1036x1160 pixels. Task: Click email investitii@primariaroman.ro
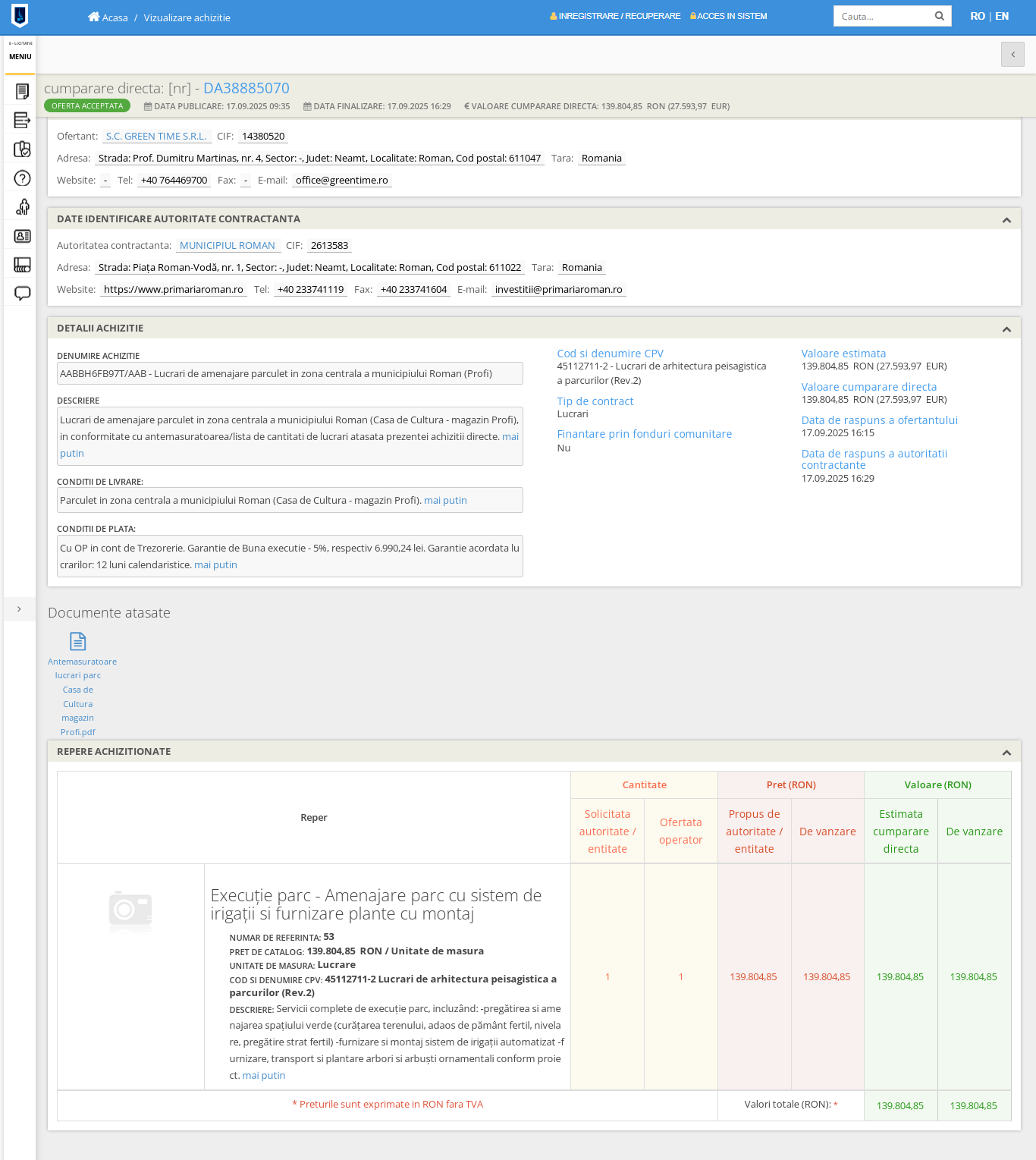pyautogui.click(x=559, y=290)
